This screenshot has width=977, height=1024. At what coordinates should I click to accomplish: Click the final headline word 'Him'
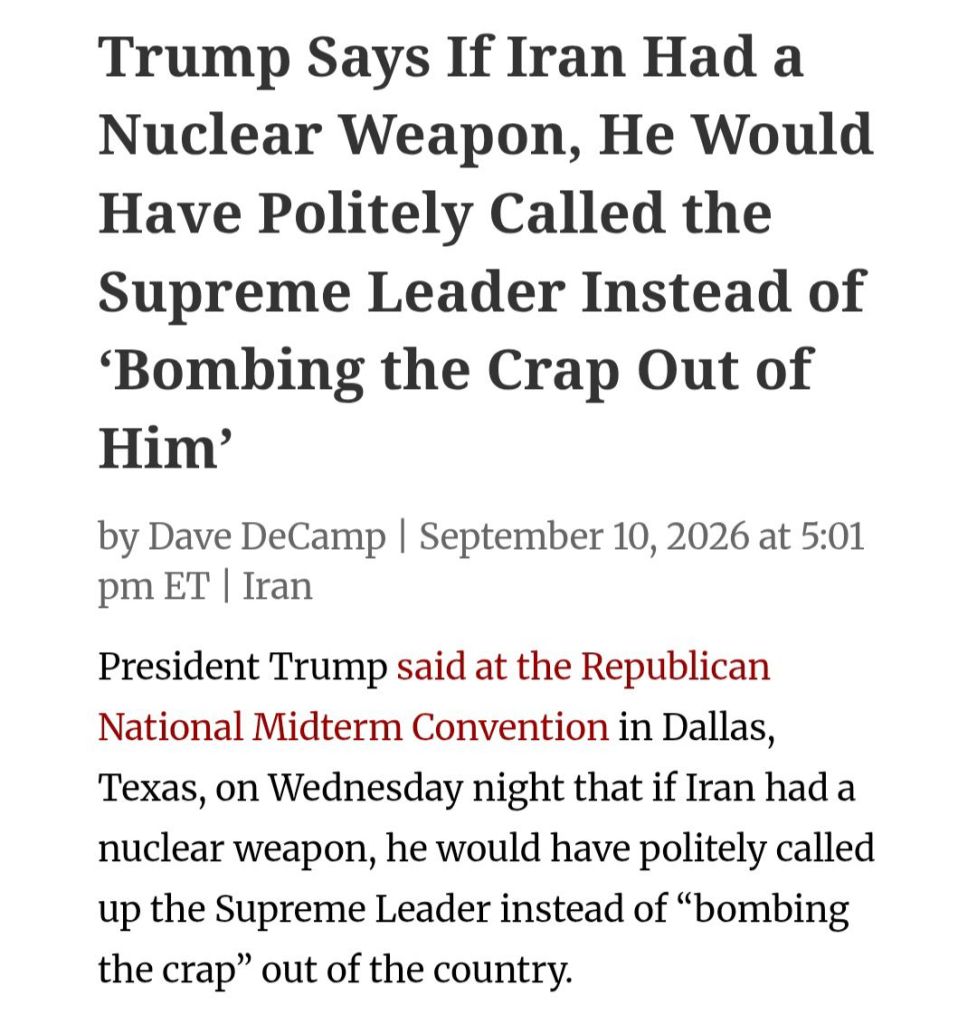[159, 449]
